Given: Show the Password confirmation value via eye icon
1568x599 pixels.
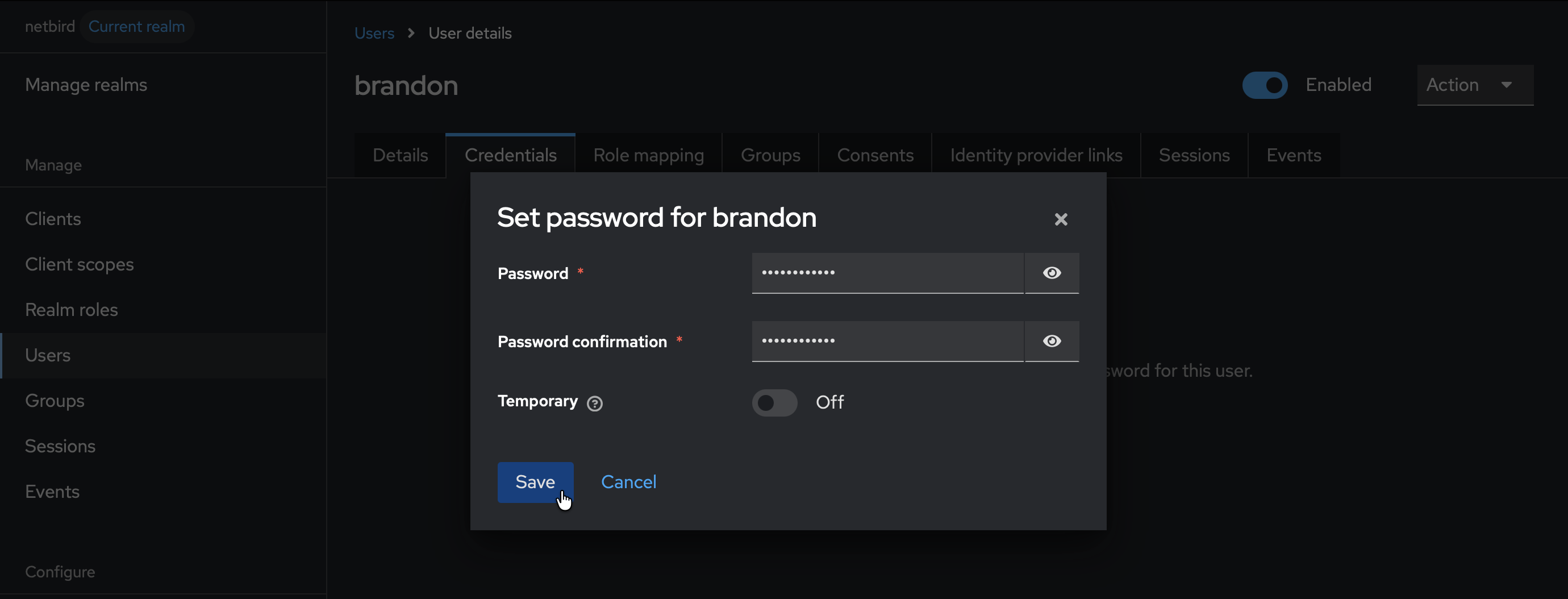Looking at the screenshot, I should point(1051,341).
